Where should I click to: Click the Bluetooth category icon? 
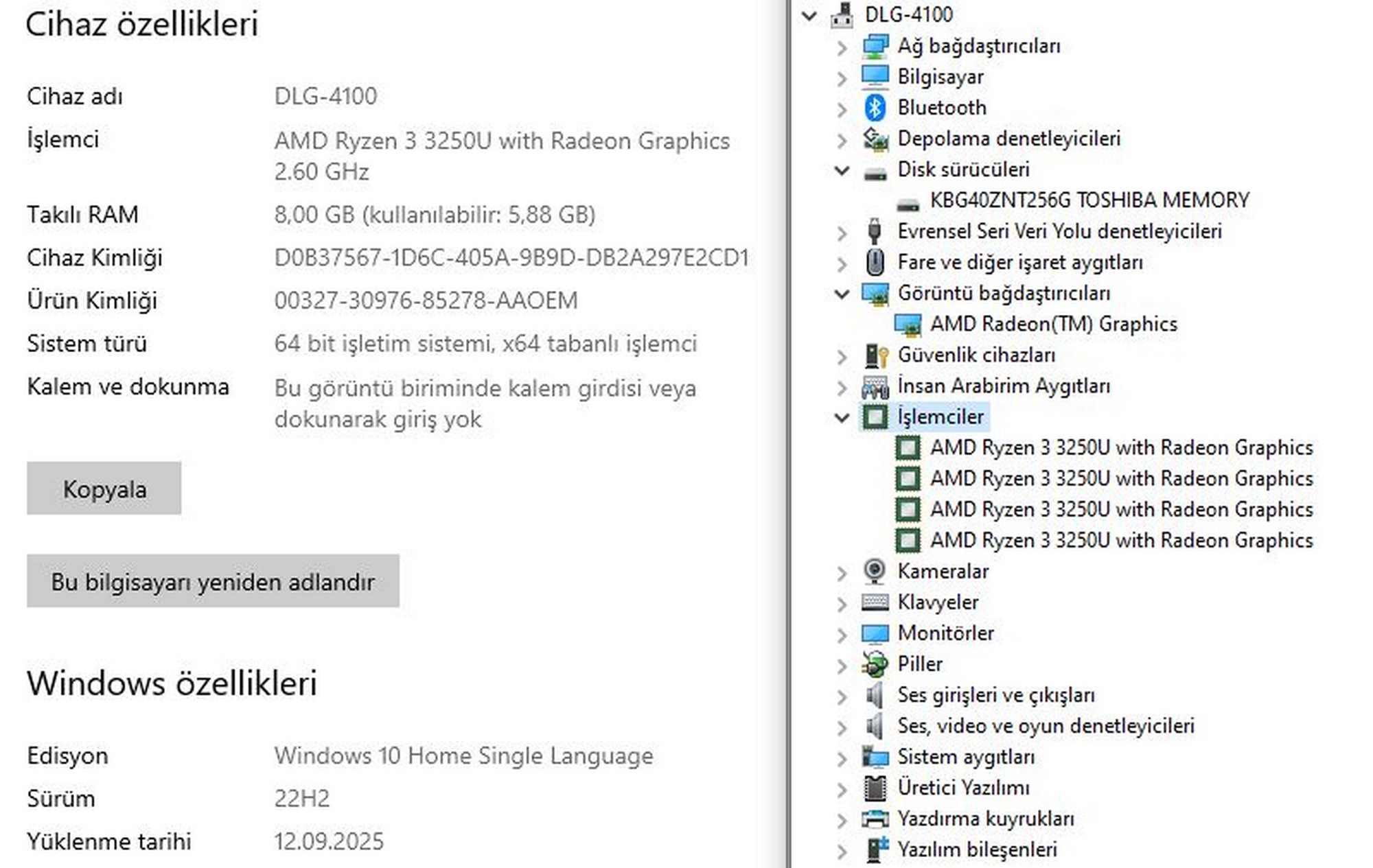[x=875, y=108]
